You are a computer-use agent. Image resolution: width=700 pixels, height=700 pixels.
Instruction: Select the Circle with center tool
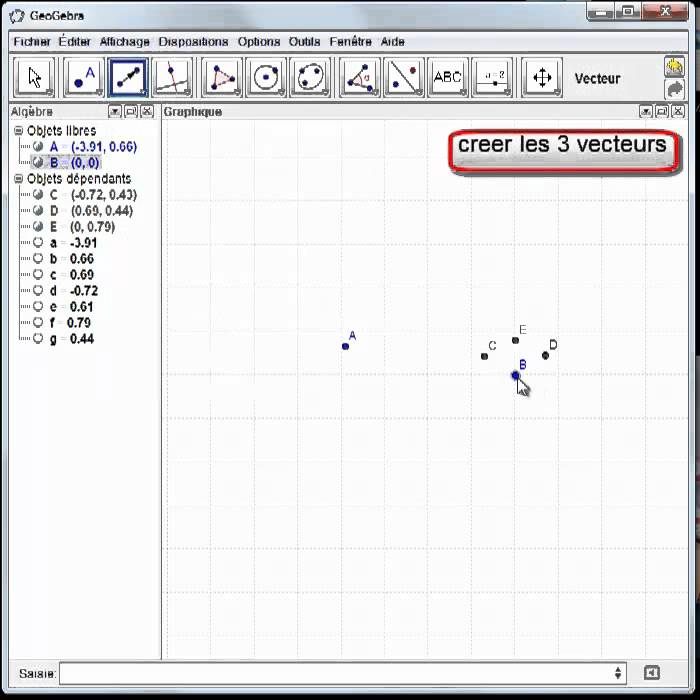coord(266,77)
